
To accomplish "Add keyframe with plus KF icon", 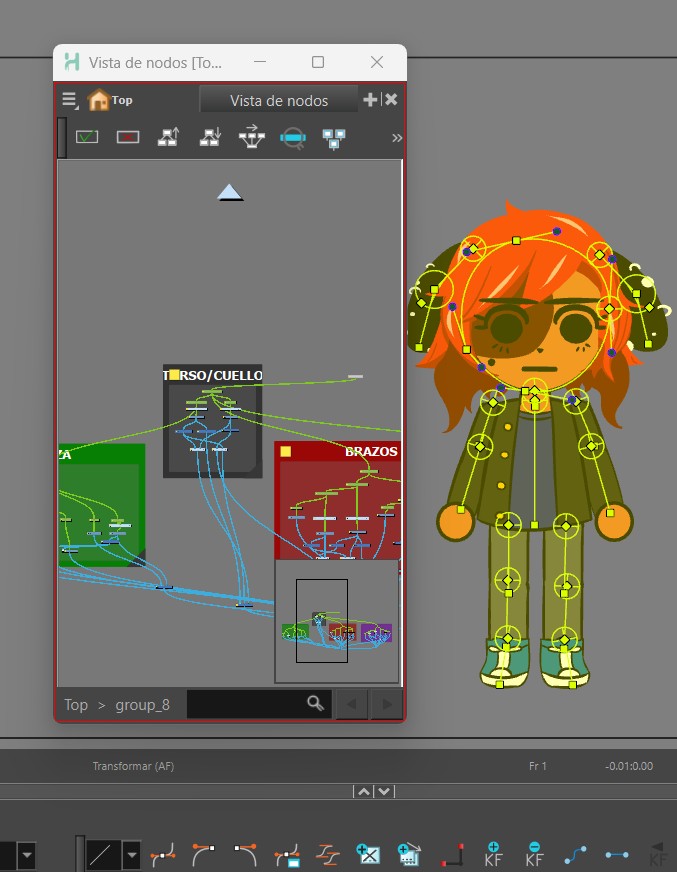I will point(493,855).
